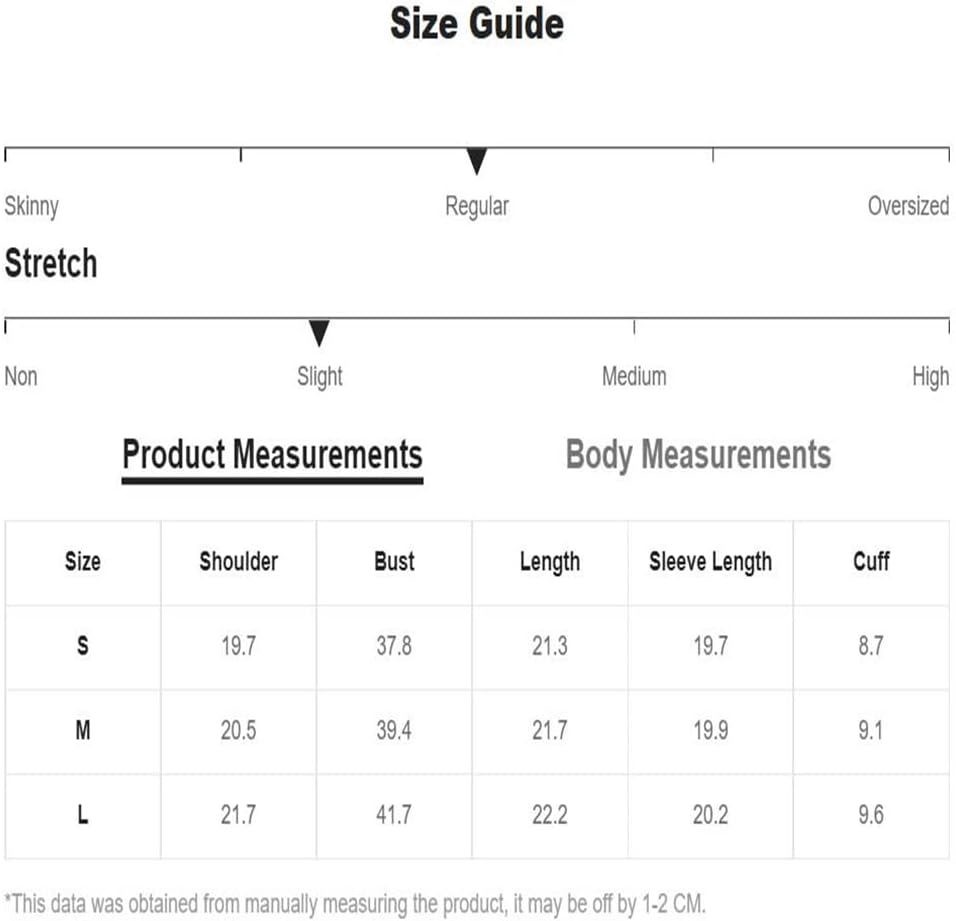Image resolution: width=956 pixels, height=921 pixels.
Task: Switch to the Product Measurements tab
Action: [x=272, y=455]
